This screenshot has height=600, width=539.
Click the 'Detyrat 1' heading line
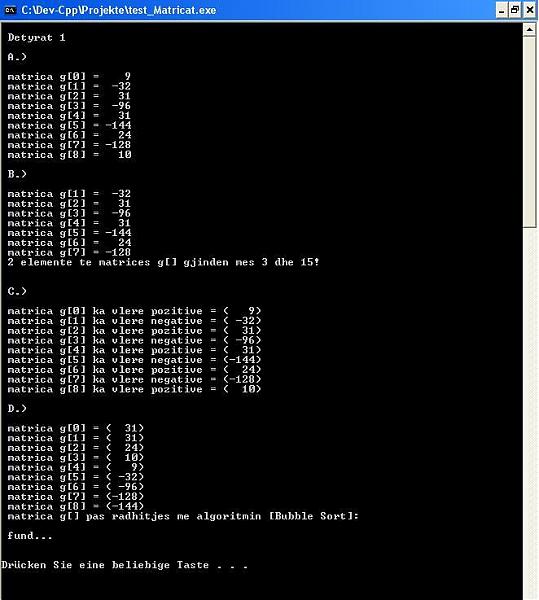coord(36,38)
